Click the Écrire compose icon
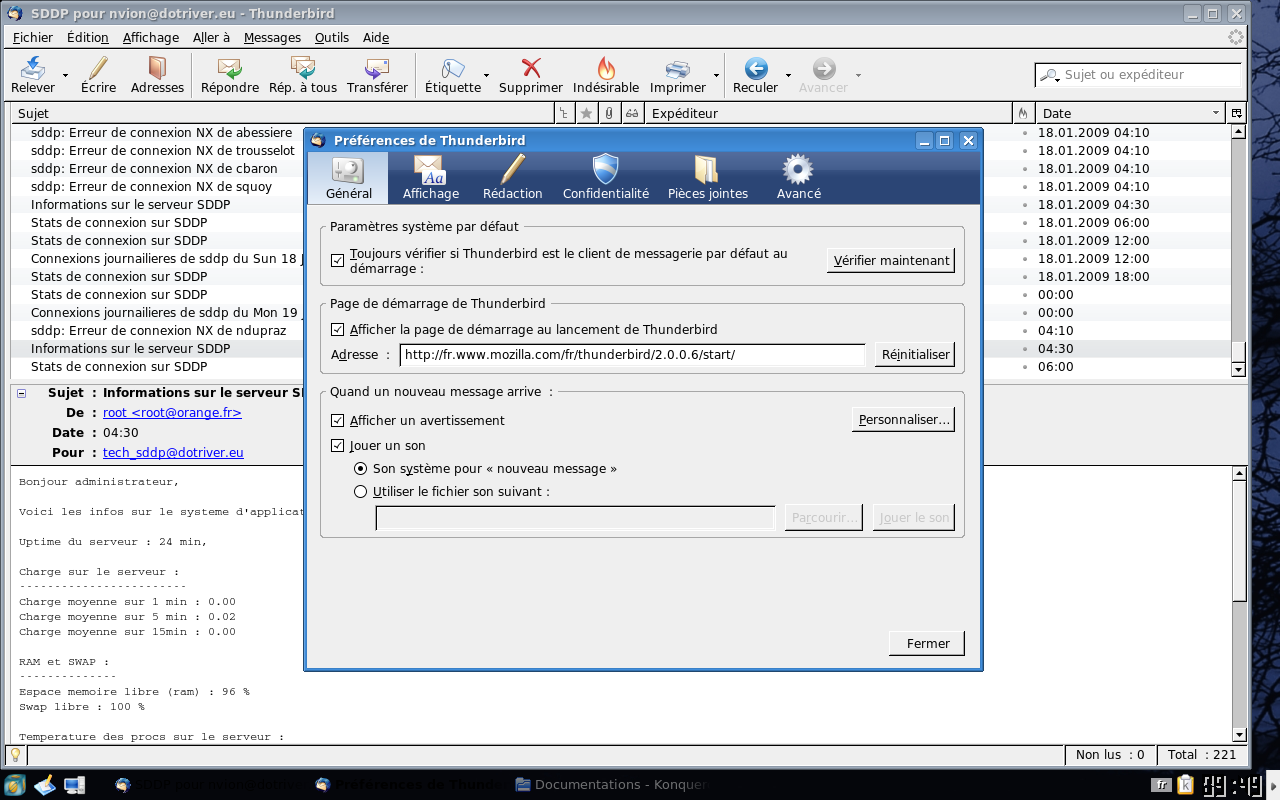This screenshot has height=800, width=1280. pos(98,69)
